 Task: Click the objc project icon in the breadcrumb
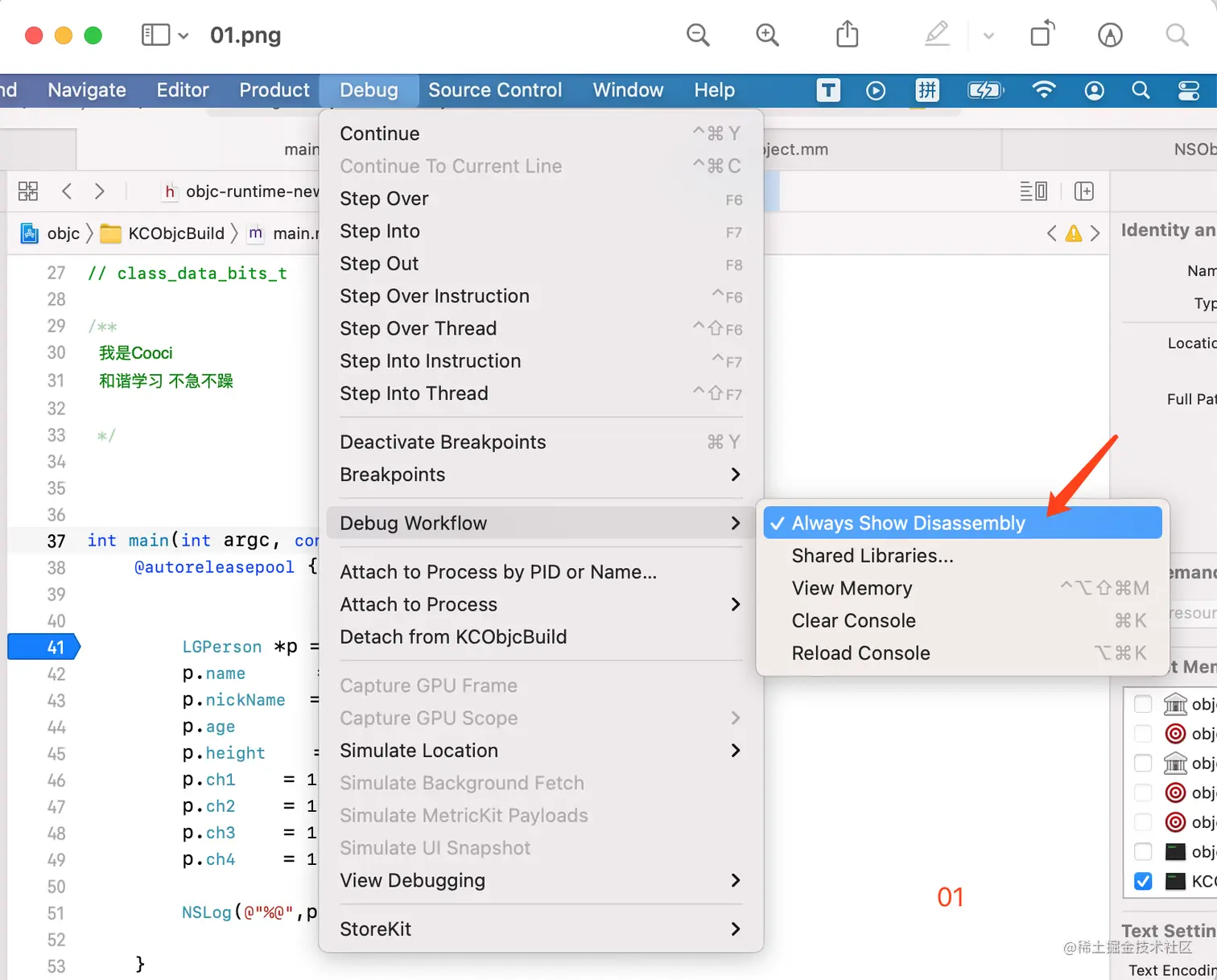pyautogui.click(x=30, y=233)
